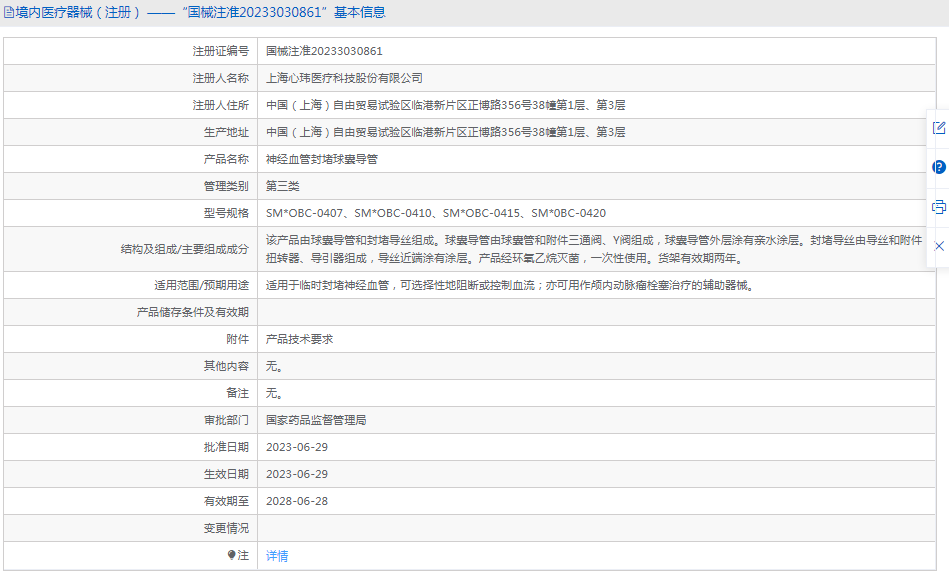Click attachment value 产品技术要求
This screenshot has height=577, width=949.
point(300,339)
